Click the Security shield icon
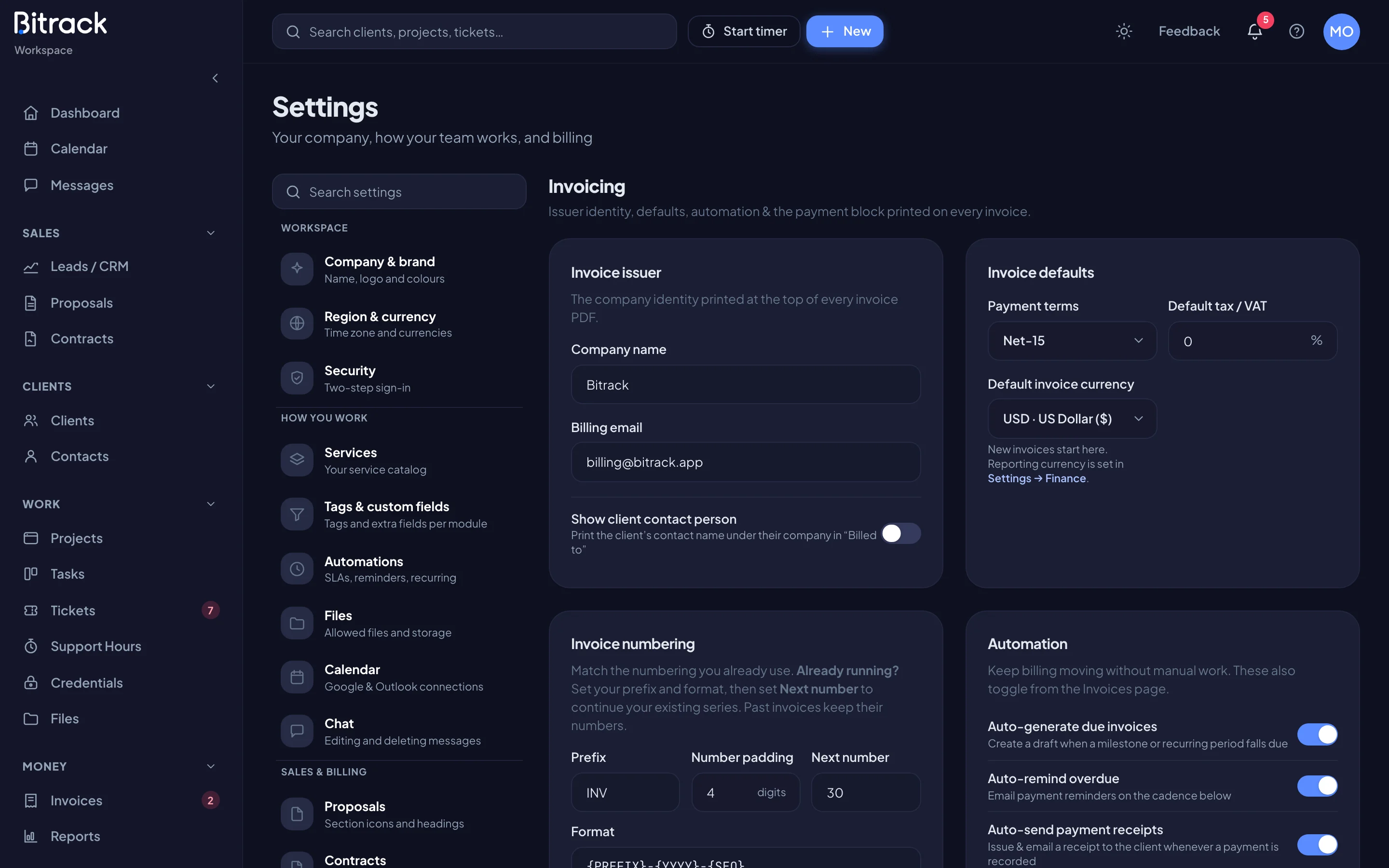This screenshot has width=1389, height=868. [x=297, y=378]
